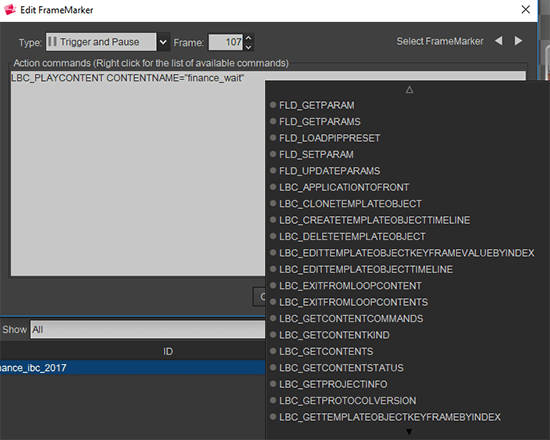Open the Type dropdown arrow
This screenshot has height=440, width=550.
[163, 42]
